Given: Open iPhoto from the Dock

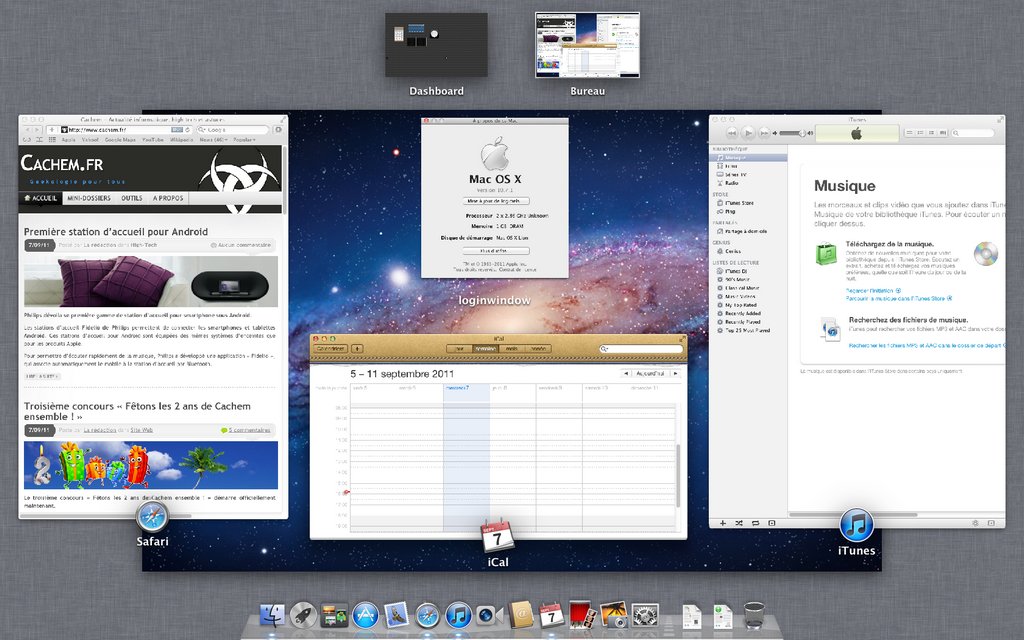Looking at the screenshot, I should coord(613,615).
